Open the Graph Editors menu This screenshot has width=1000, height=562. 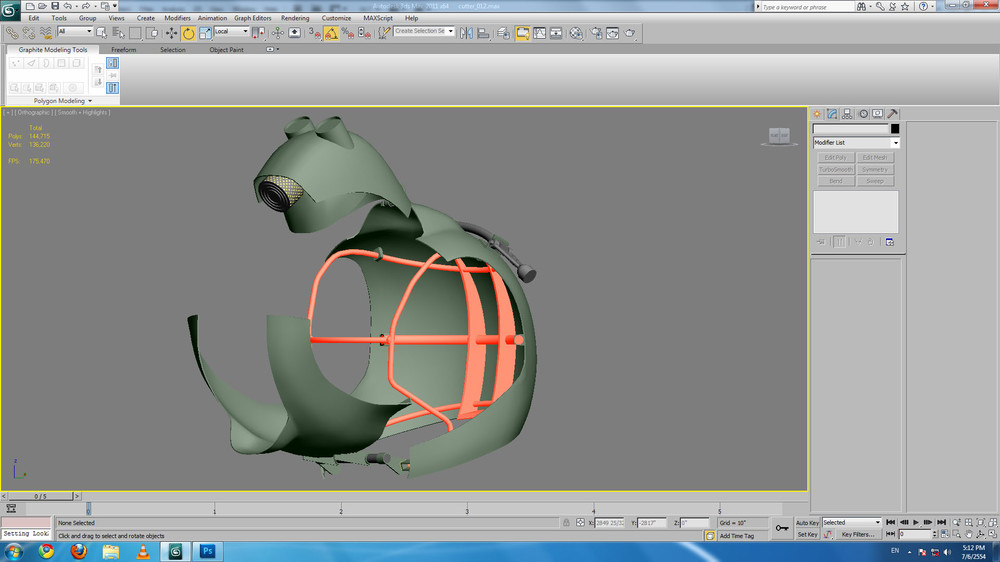[253, 18]
